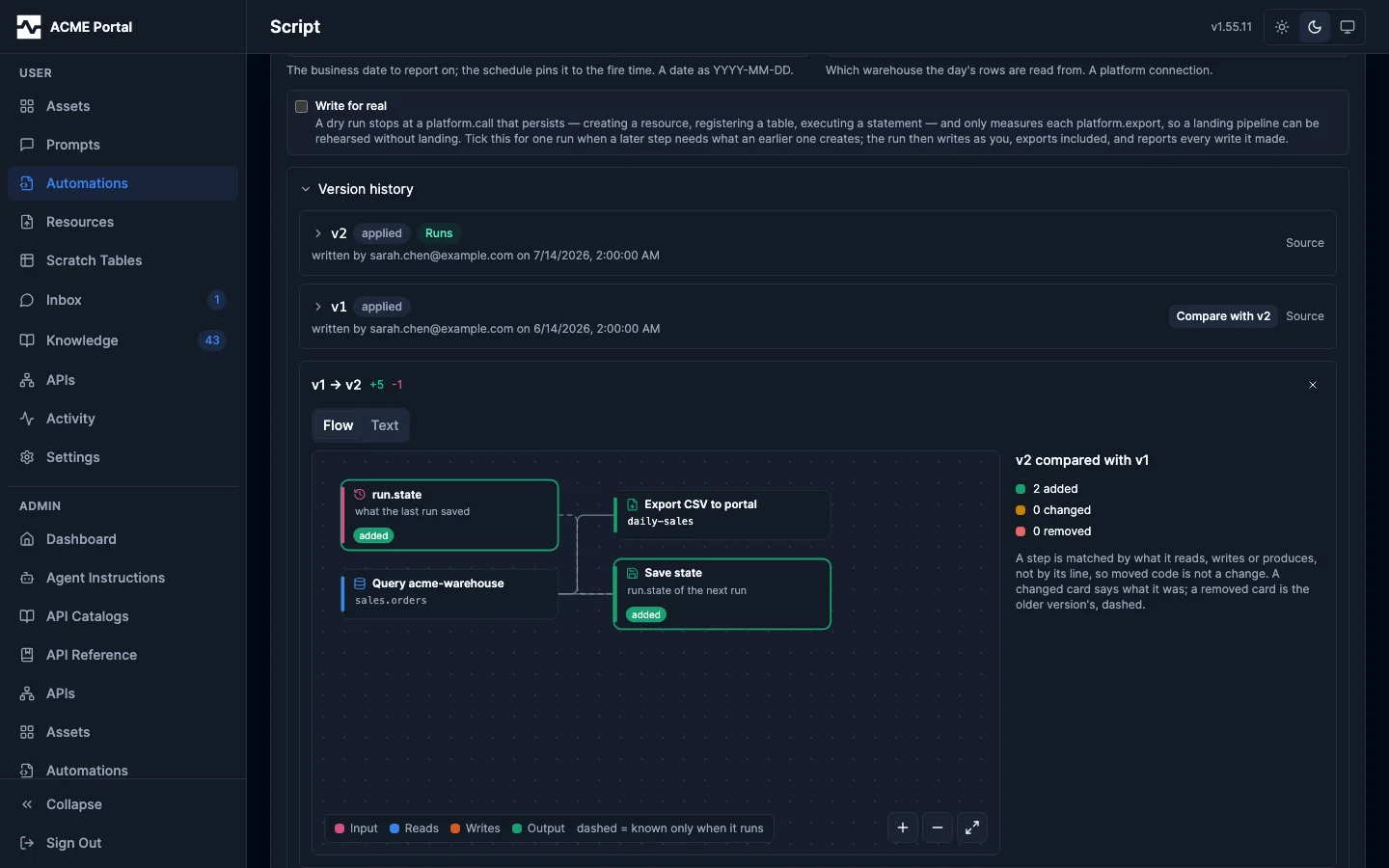1389x868 pixels.
Task: Select the Query acme-warehouse node
Action: click(x=449, y=593)
